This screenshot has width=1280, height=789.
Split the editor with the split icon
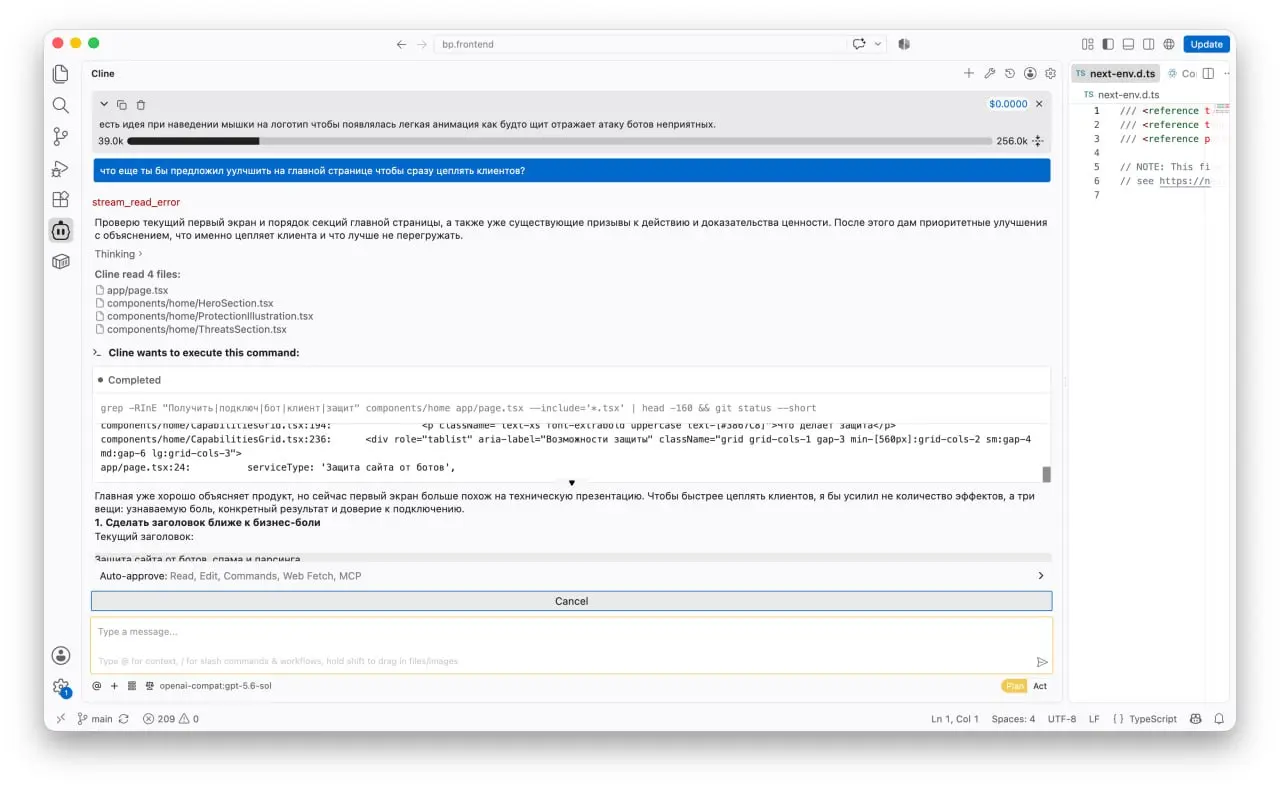(x=1208, y=73)
